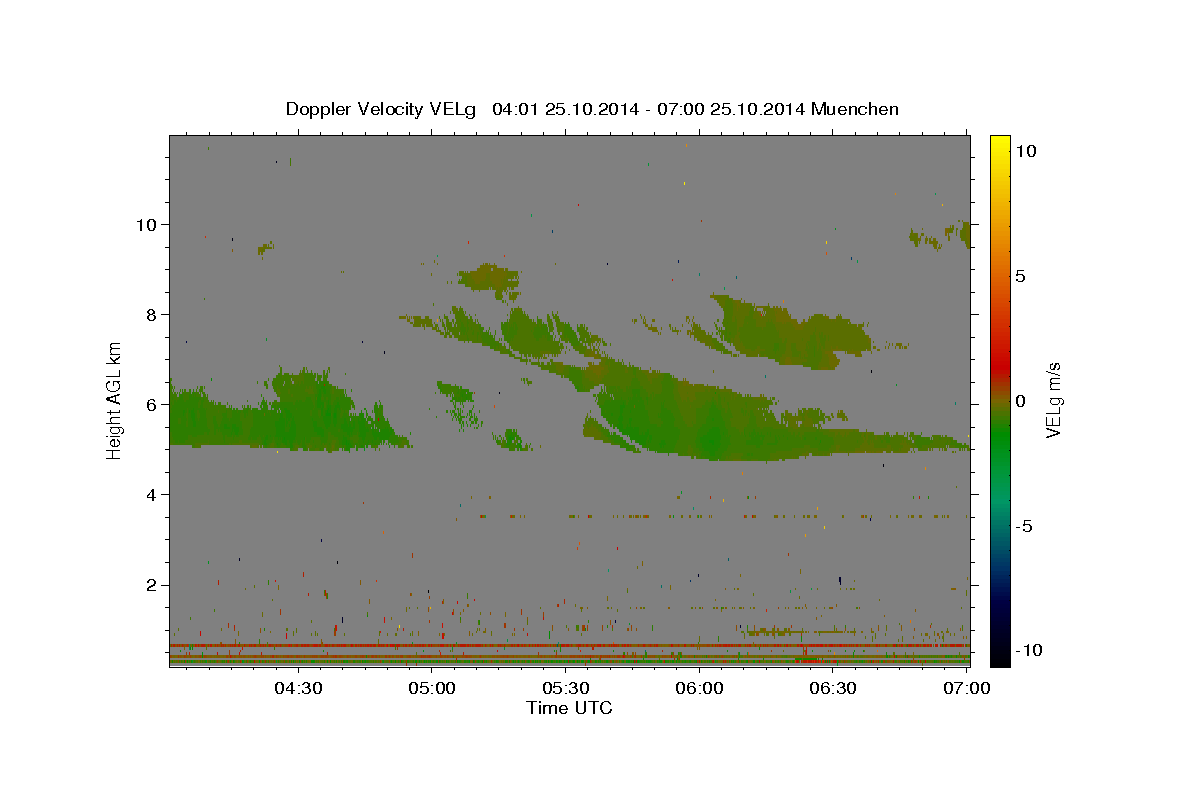The width and height of the screenshot is (1200, 800).
Task: Click the height tick label 8
Action: [152, 314]
